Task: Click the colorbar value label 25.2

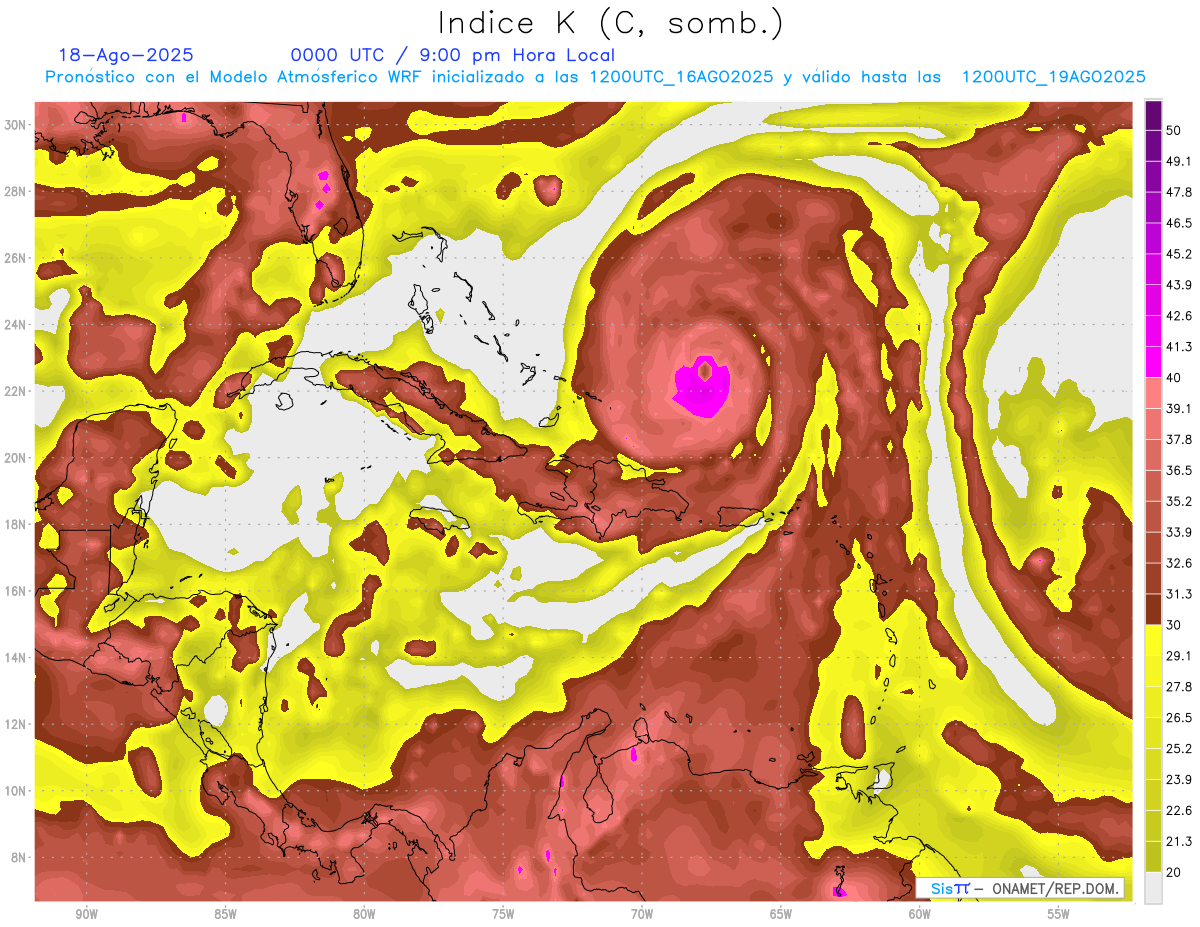Action: pyautogui.click(x=1179, y=749)
